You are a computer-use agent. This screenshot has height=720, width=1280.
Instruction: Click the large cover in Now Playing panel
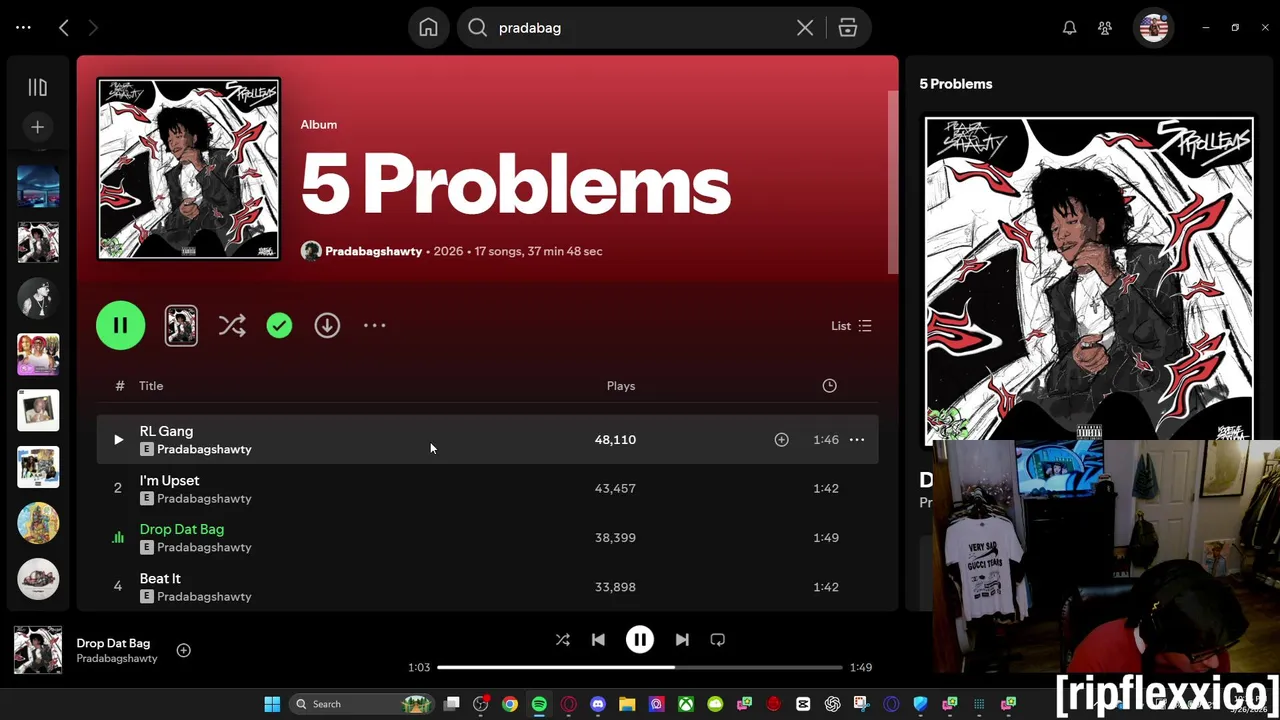1089,278
